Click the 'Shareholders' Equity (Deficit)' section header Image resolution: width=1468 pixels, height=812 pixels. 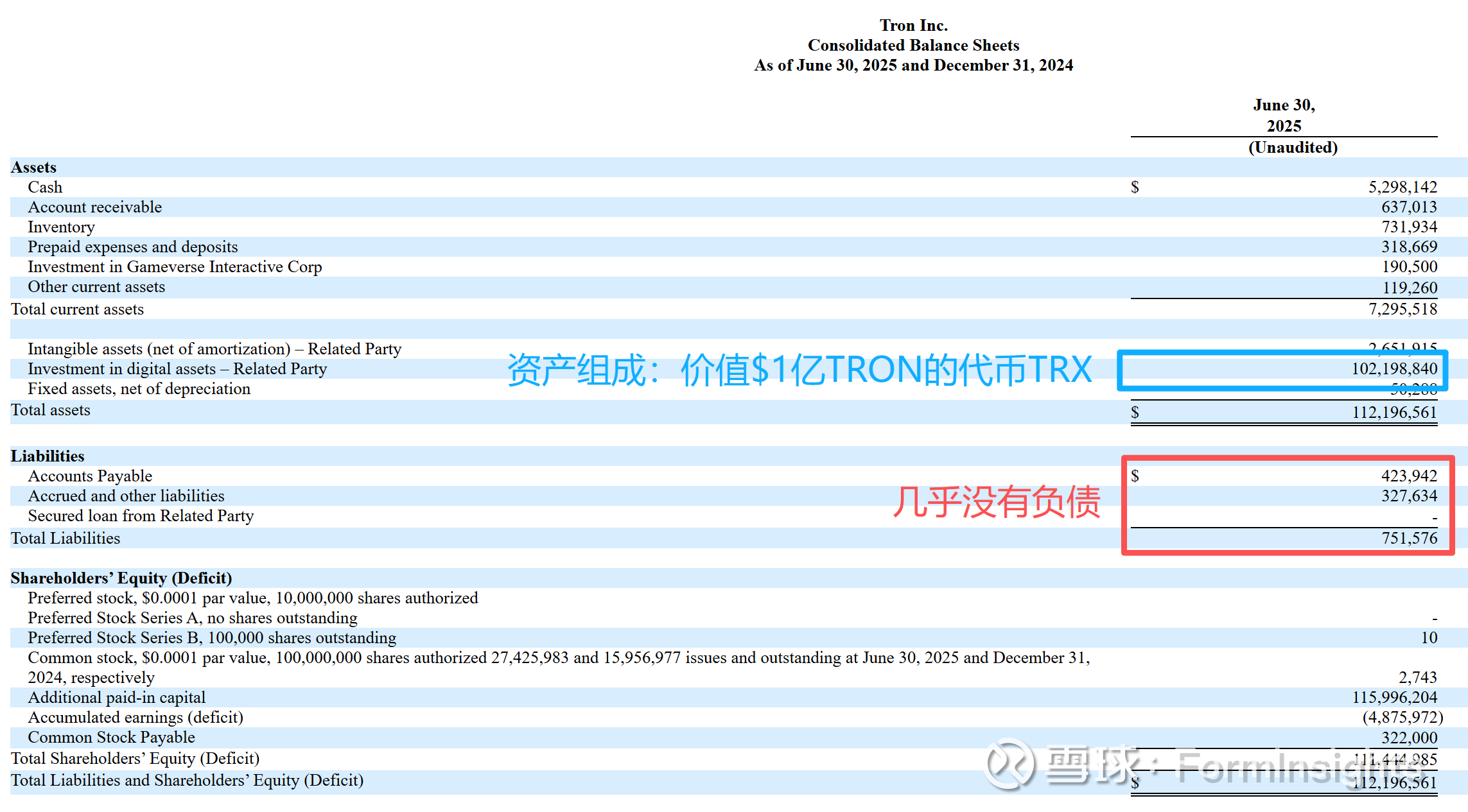click(x=121, y=578)
